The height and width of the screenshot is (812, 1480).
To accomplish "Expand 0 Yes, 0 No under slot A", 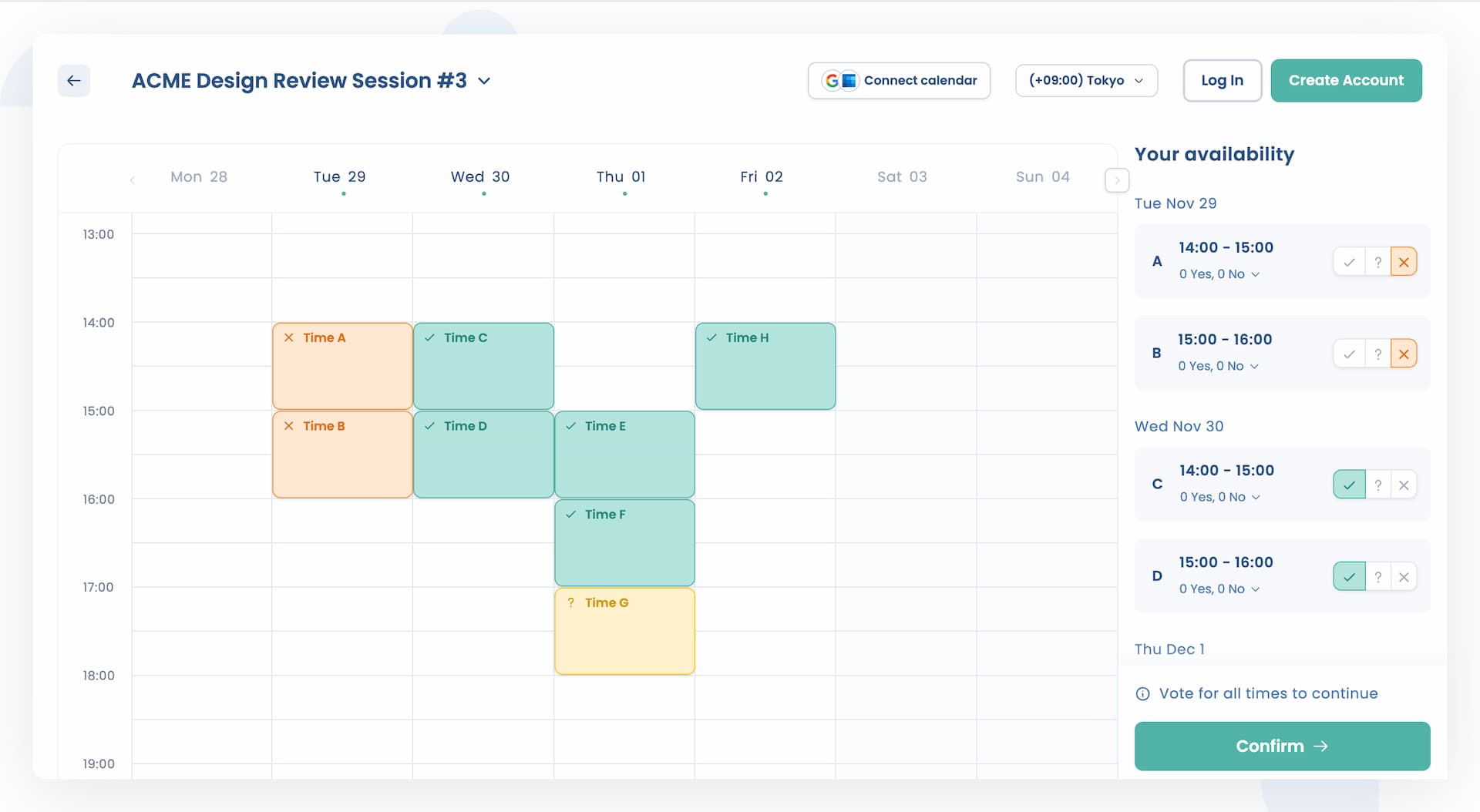I will 1219,274.
